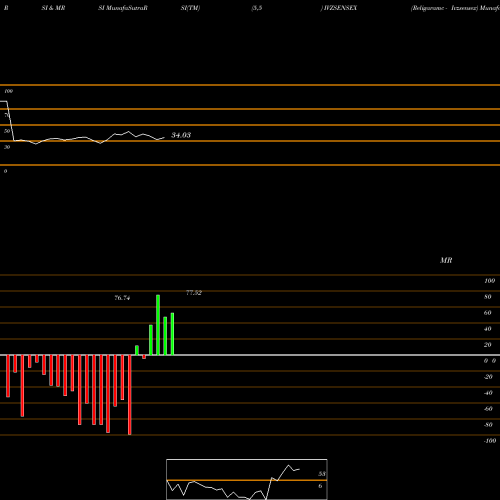Click the last green bar on the right

tap(172, 334)
